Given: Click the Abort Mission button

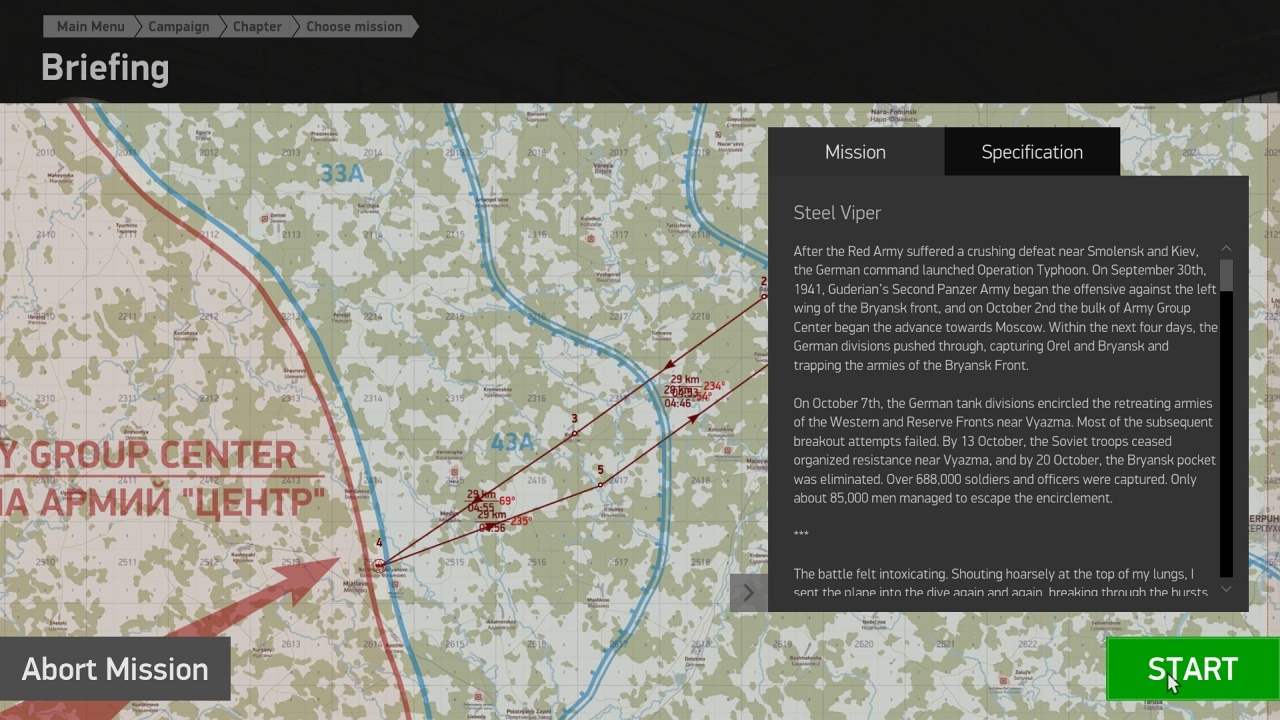Looking at the screenshot, I should click(x=115, y=669).
